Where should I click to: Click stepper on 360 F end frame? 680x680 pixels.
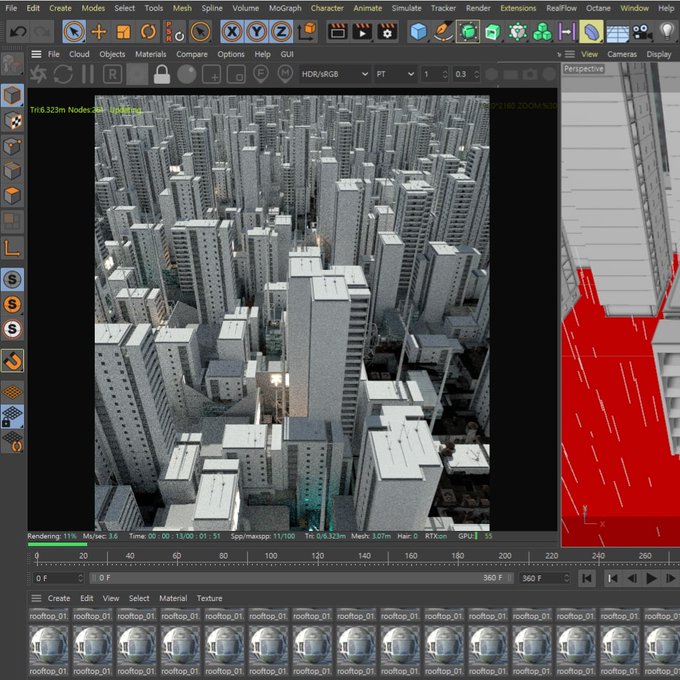pos(566,578)
